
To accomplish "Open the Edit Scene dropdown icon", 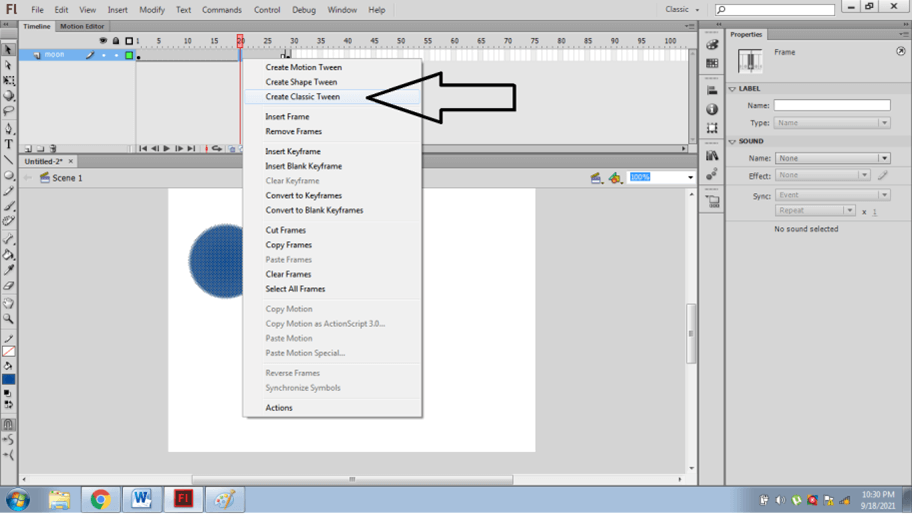I will click(596, 178).
